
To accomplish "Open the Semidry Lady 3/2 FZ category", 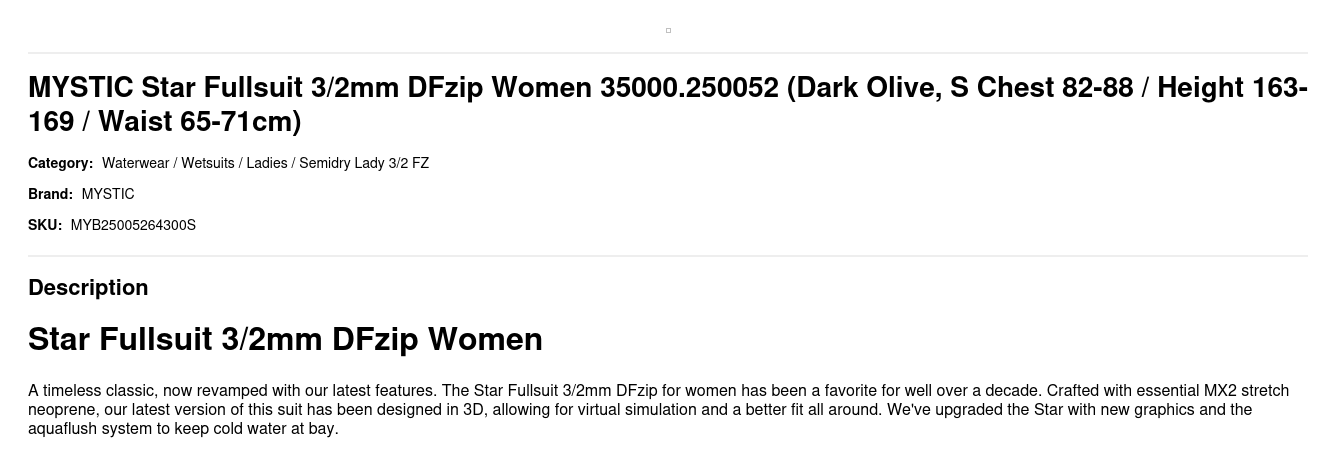I will pos(364,163).
